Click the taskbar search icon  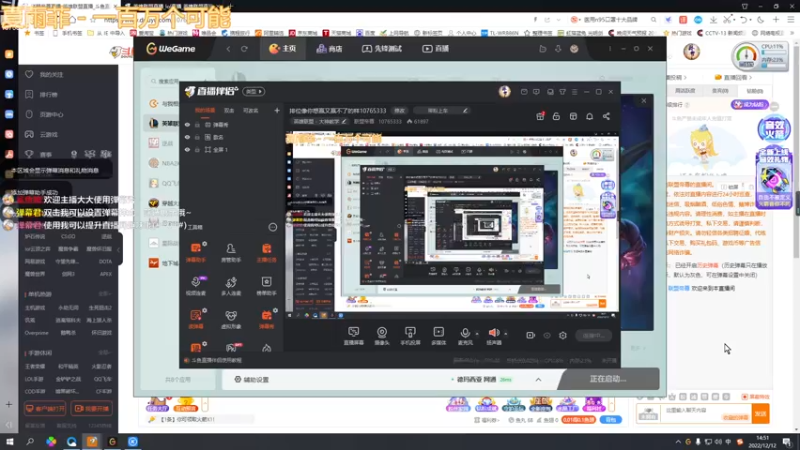[x=30, y=442]
